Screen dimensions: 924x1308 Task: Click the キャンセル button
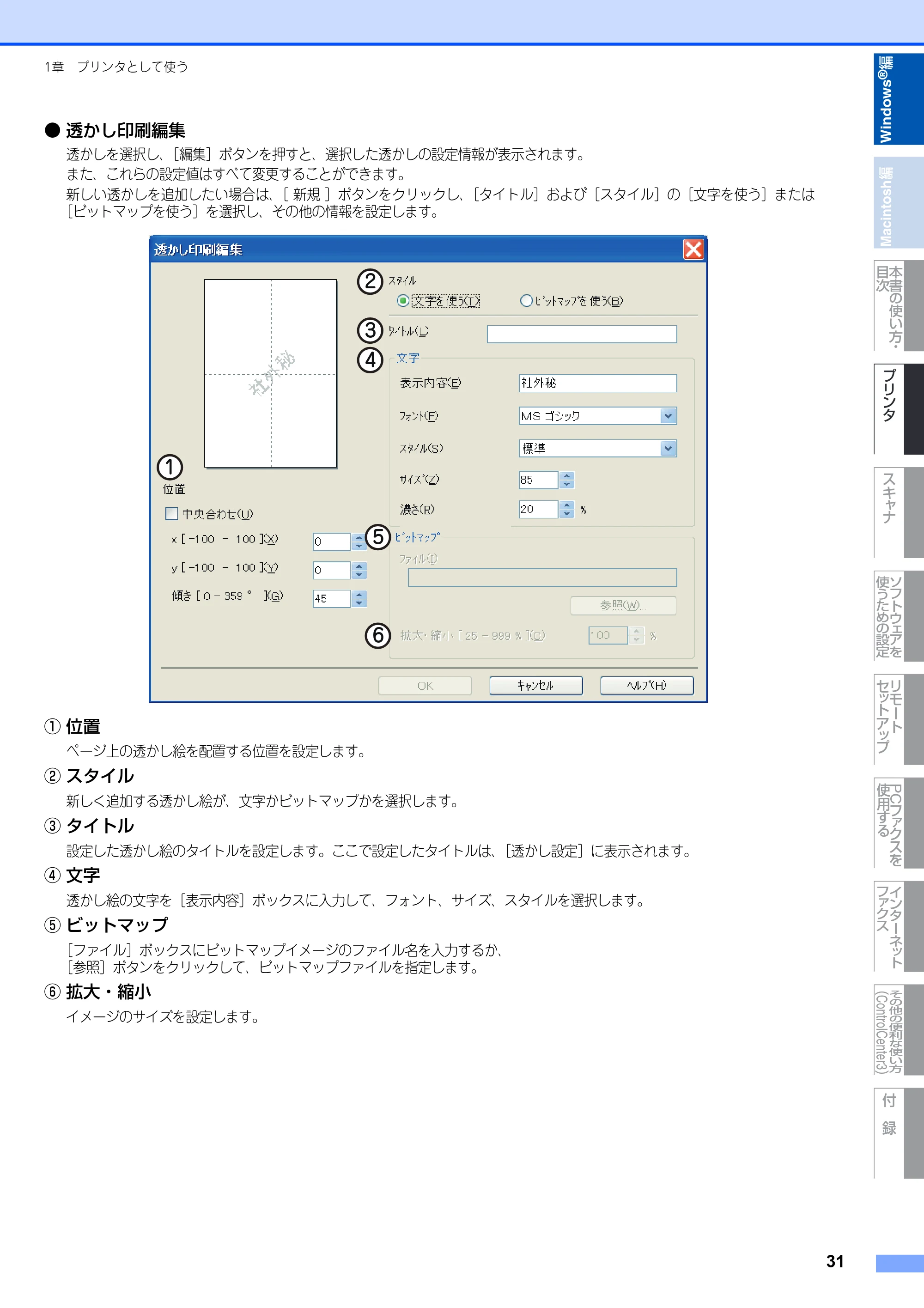(x=536, y=685)
